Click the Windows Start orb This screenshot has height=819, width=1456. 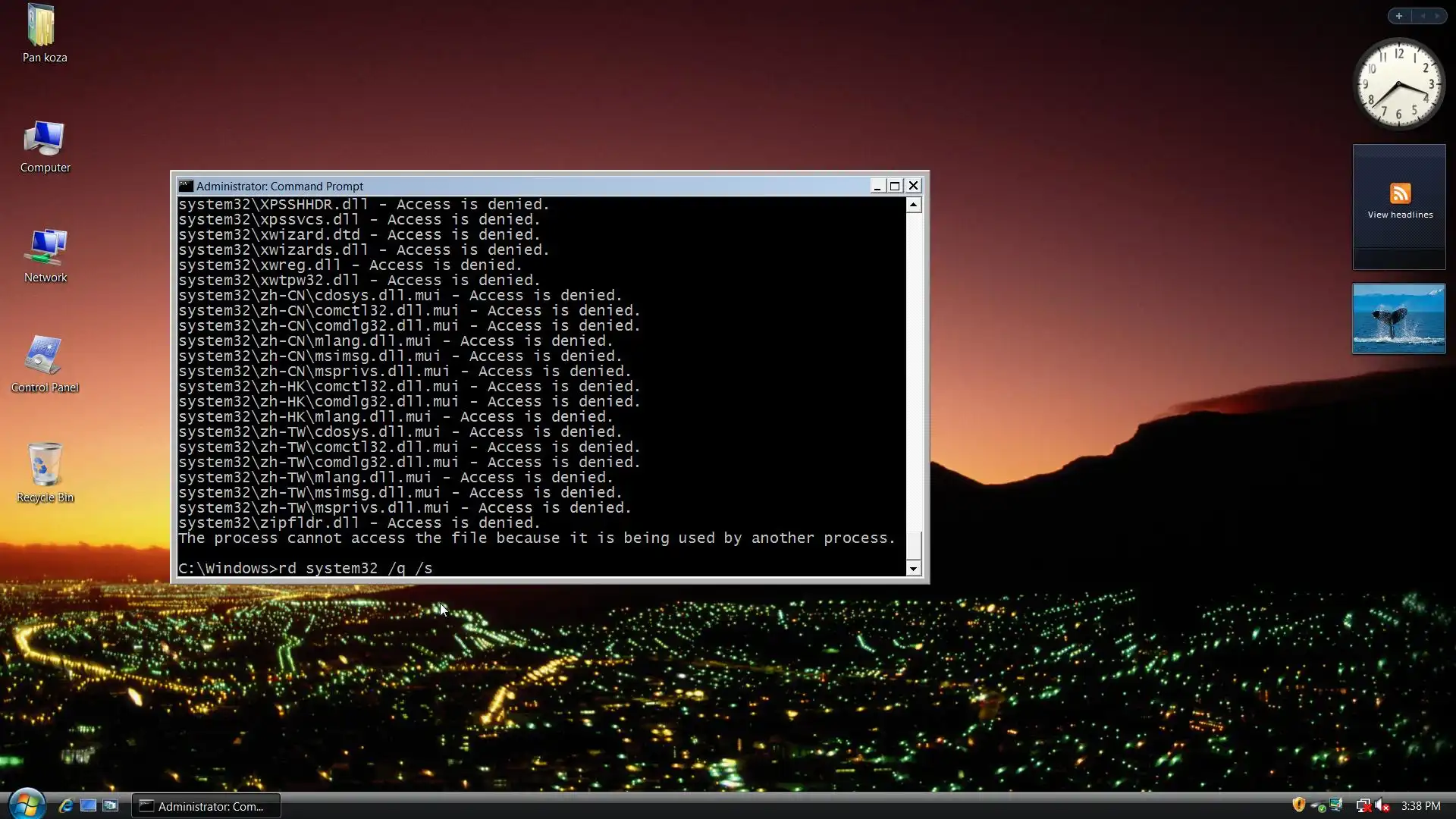tap(27, 805)
